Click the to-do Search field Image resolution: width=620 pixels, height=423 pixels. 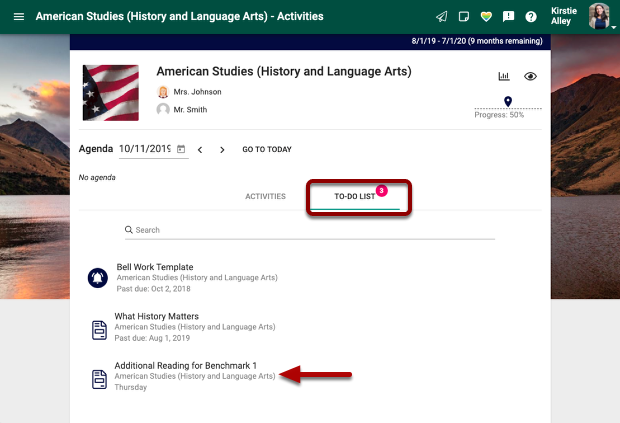pos(310,230)
